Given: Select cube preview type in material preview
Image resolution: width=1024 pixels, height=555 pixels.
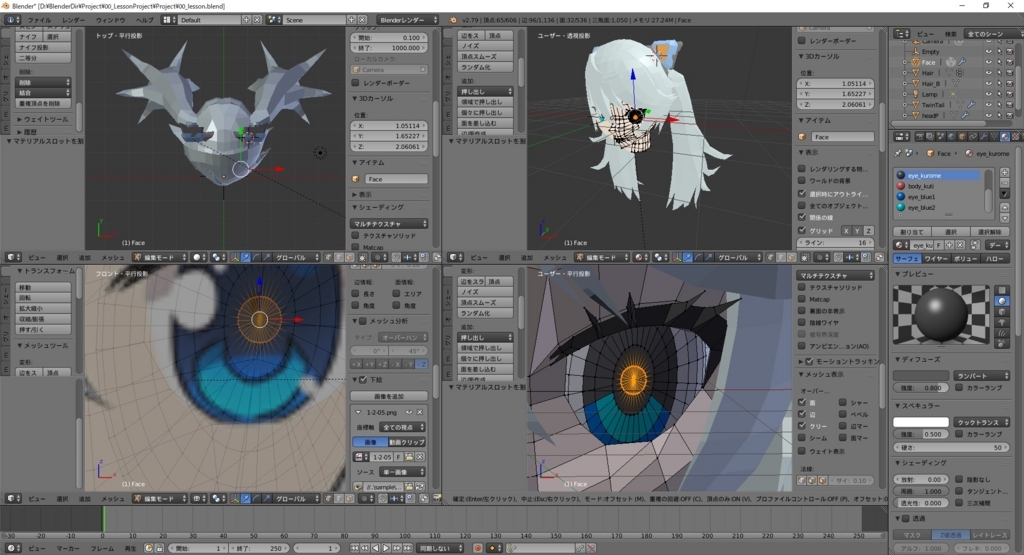Looking at the screenshot, I should [x=1002, y=311].
